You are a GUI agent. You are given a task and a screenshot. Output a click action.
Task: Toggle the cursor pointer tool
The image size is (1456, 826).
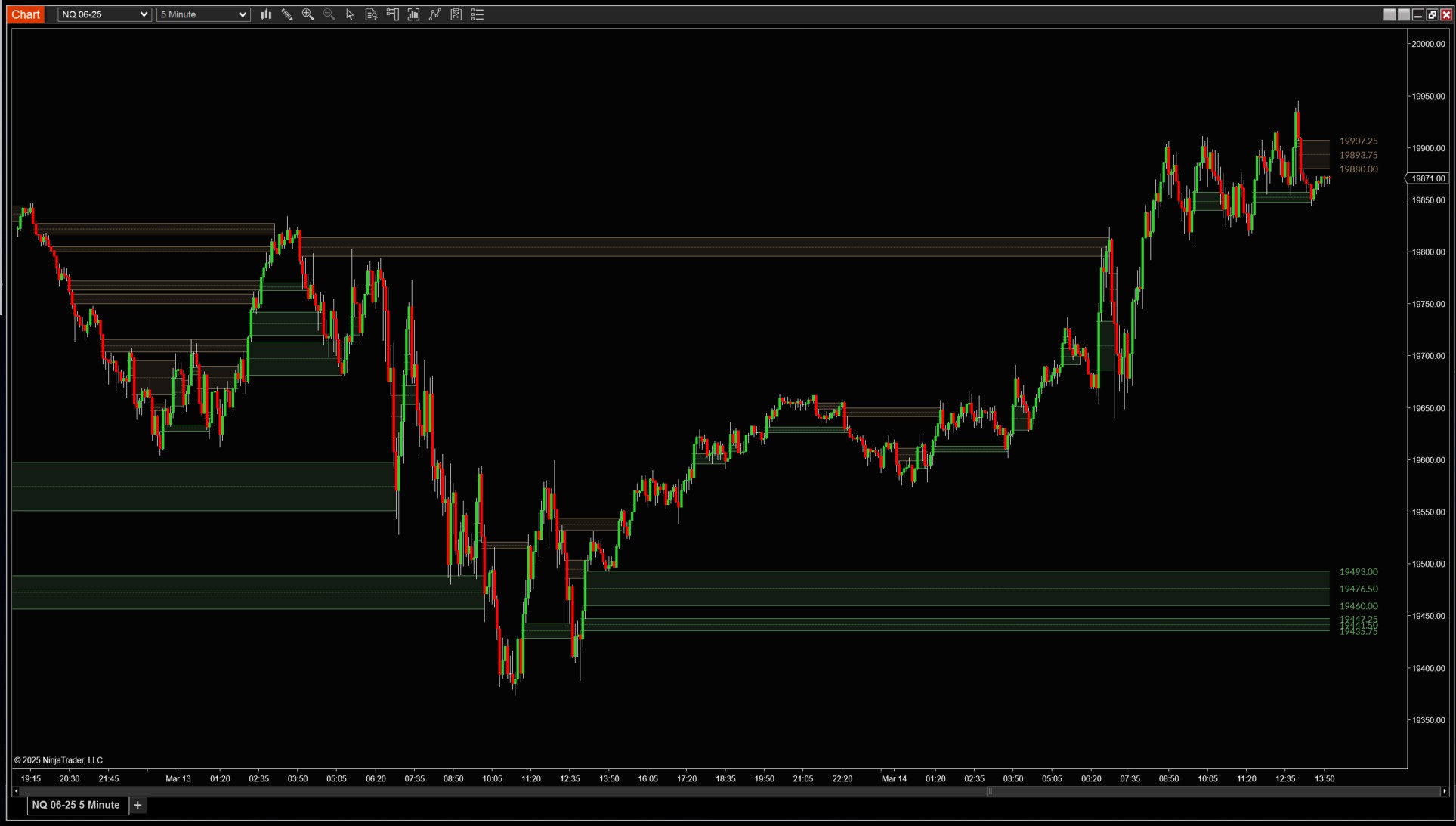tap(350, 14)
